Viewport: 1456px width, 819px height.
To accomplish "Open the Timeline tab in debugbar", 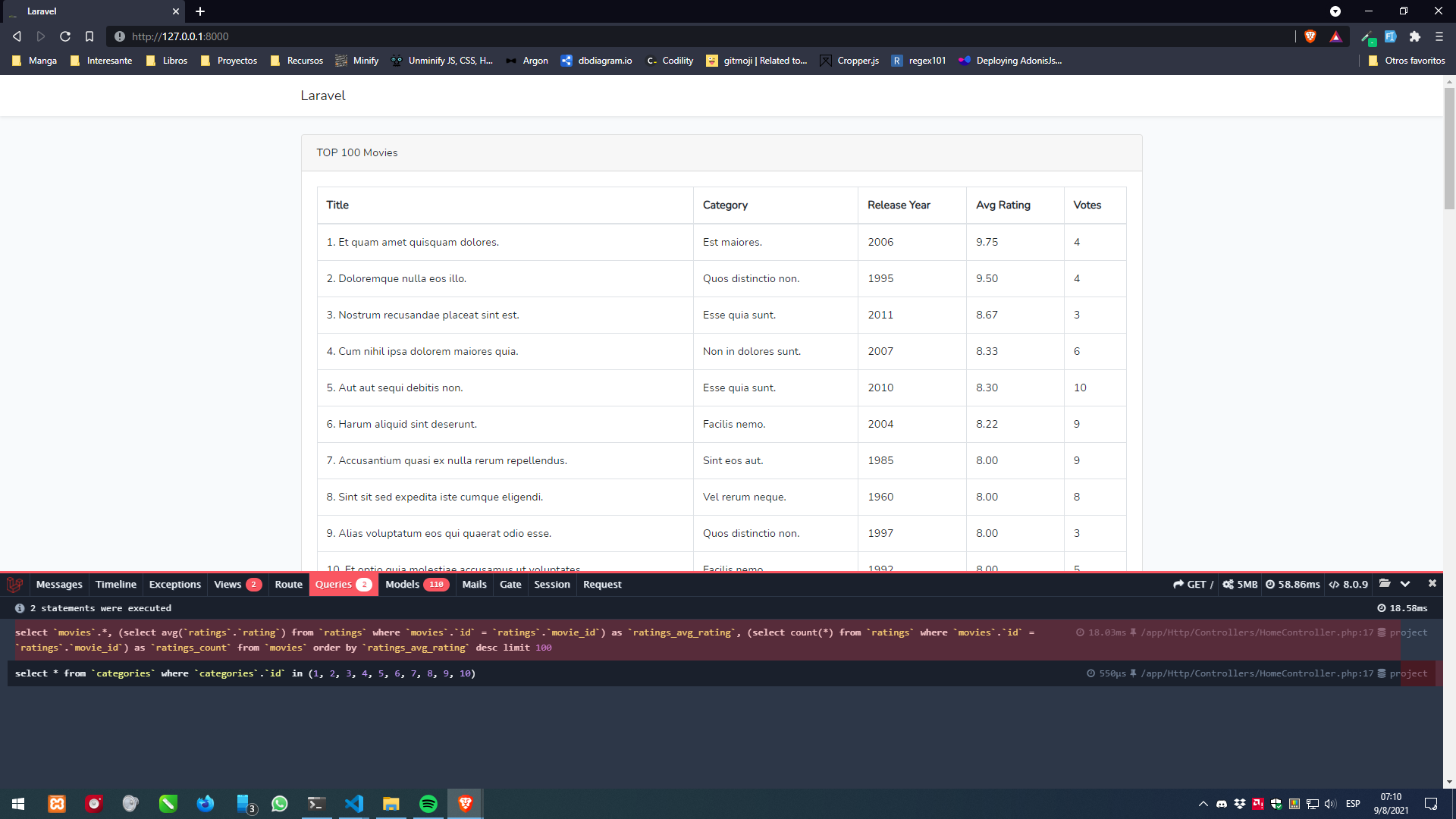I will click(116, 585).
